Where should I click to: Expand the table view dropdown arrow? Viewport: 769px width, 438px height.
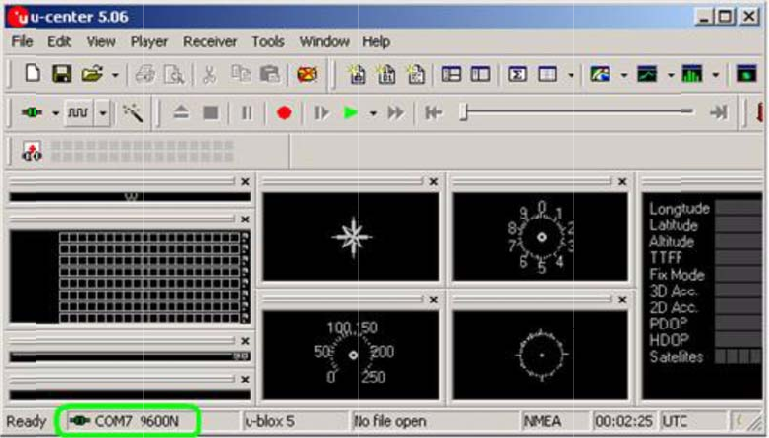(570, 75)
